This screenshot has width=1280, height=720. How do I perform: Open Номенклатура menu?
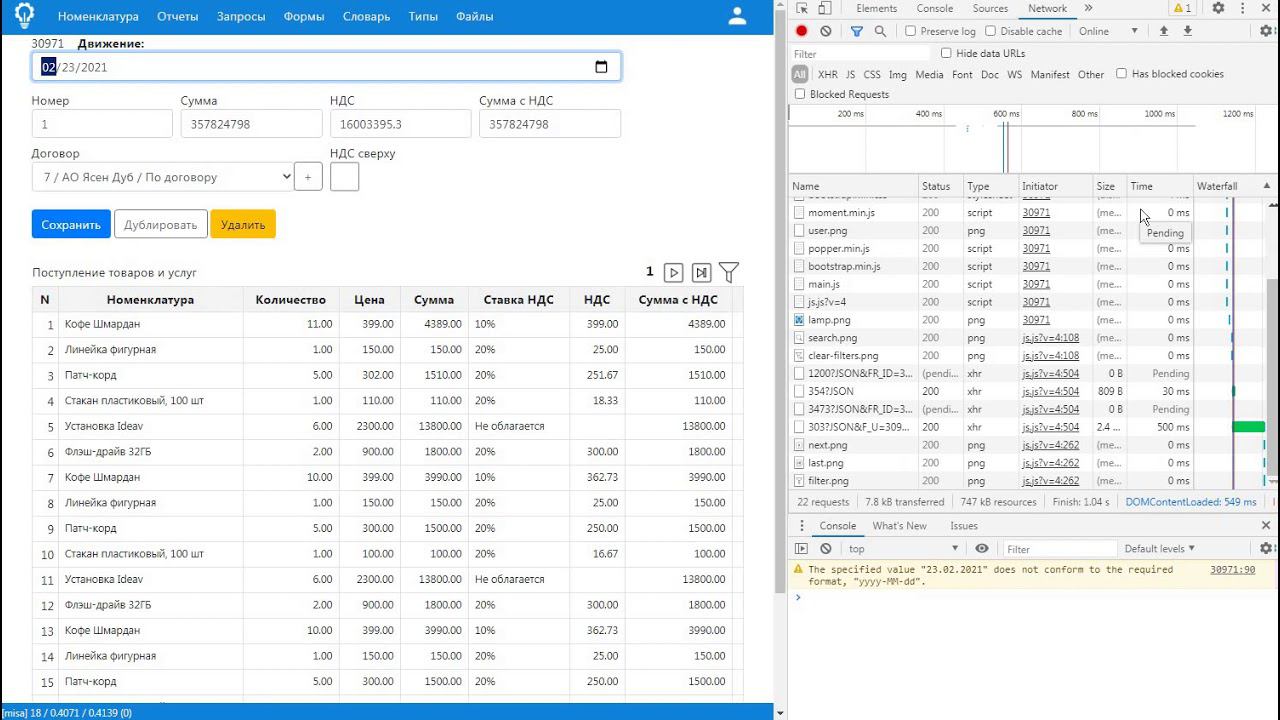click(98, 16)
